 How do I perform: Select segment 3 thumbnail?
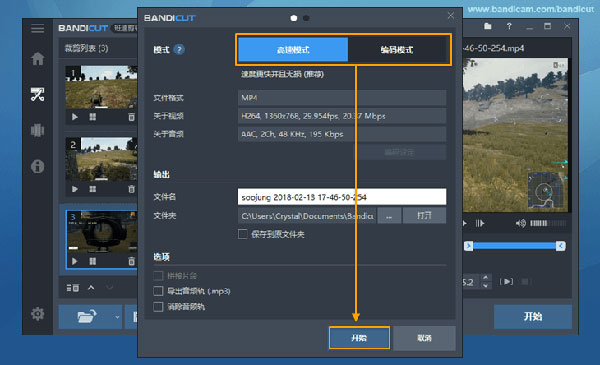(x=102, y=232)
